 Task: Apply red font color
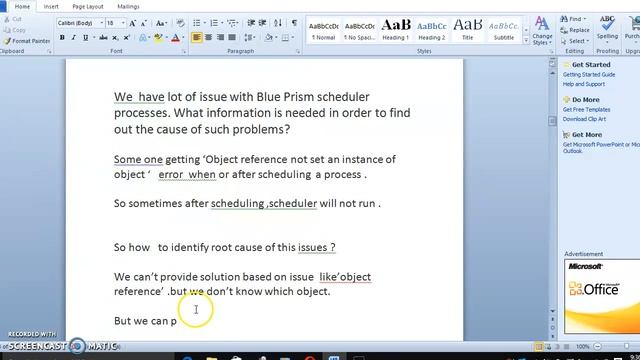[x=175, y=38]
